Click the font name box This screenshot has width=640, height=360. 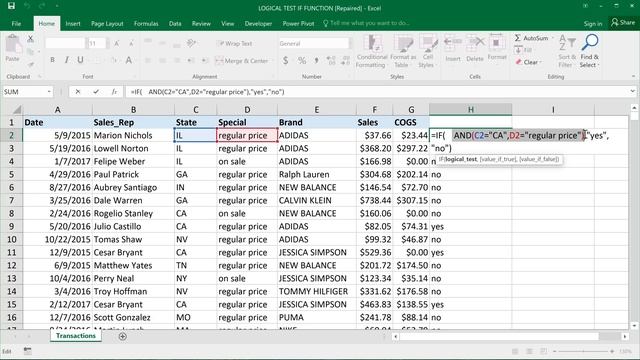(65, 43)
